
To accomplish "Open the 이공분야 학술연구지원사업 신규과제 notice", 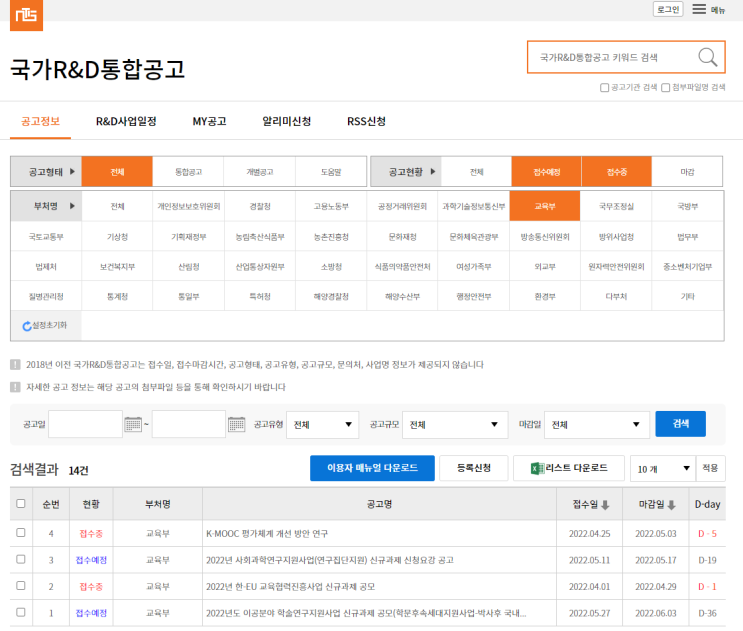I will [366, 613].
